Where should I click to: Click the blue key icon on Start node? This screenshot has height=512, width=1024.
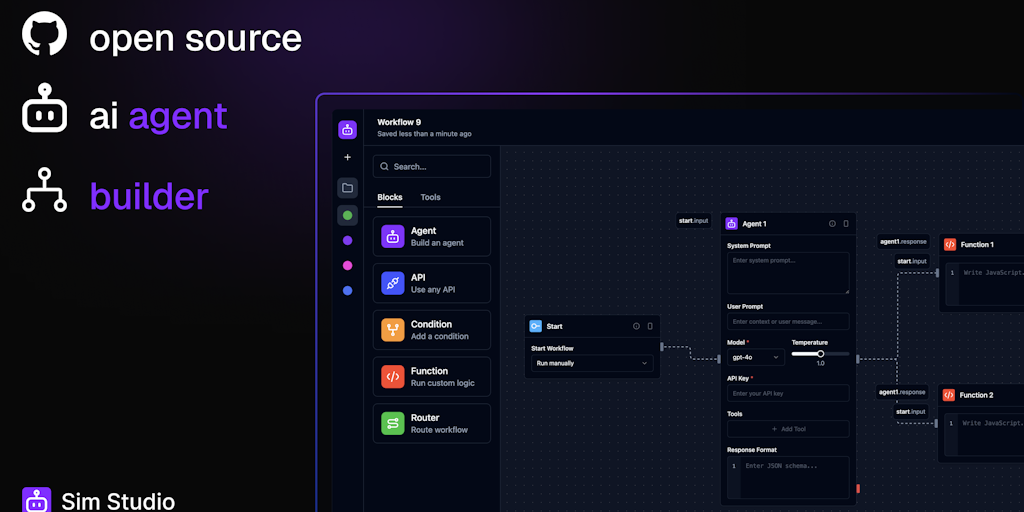click(536, 326)
